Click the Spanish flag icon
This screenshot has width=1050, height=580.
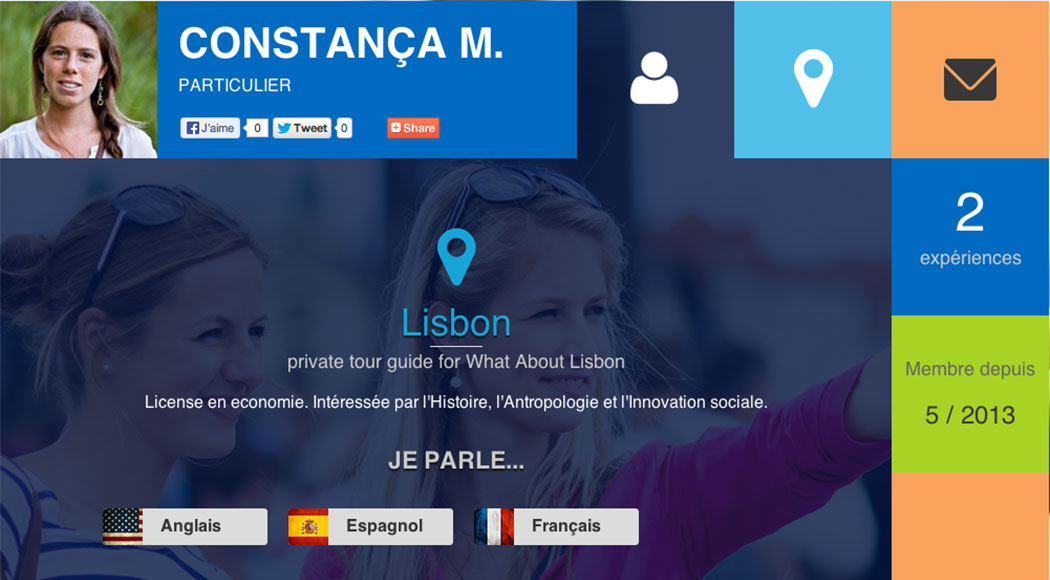tap(308, 526)
